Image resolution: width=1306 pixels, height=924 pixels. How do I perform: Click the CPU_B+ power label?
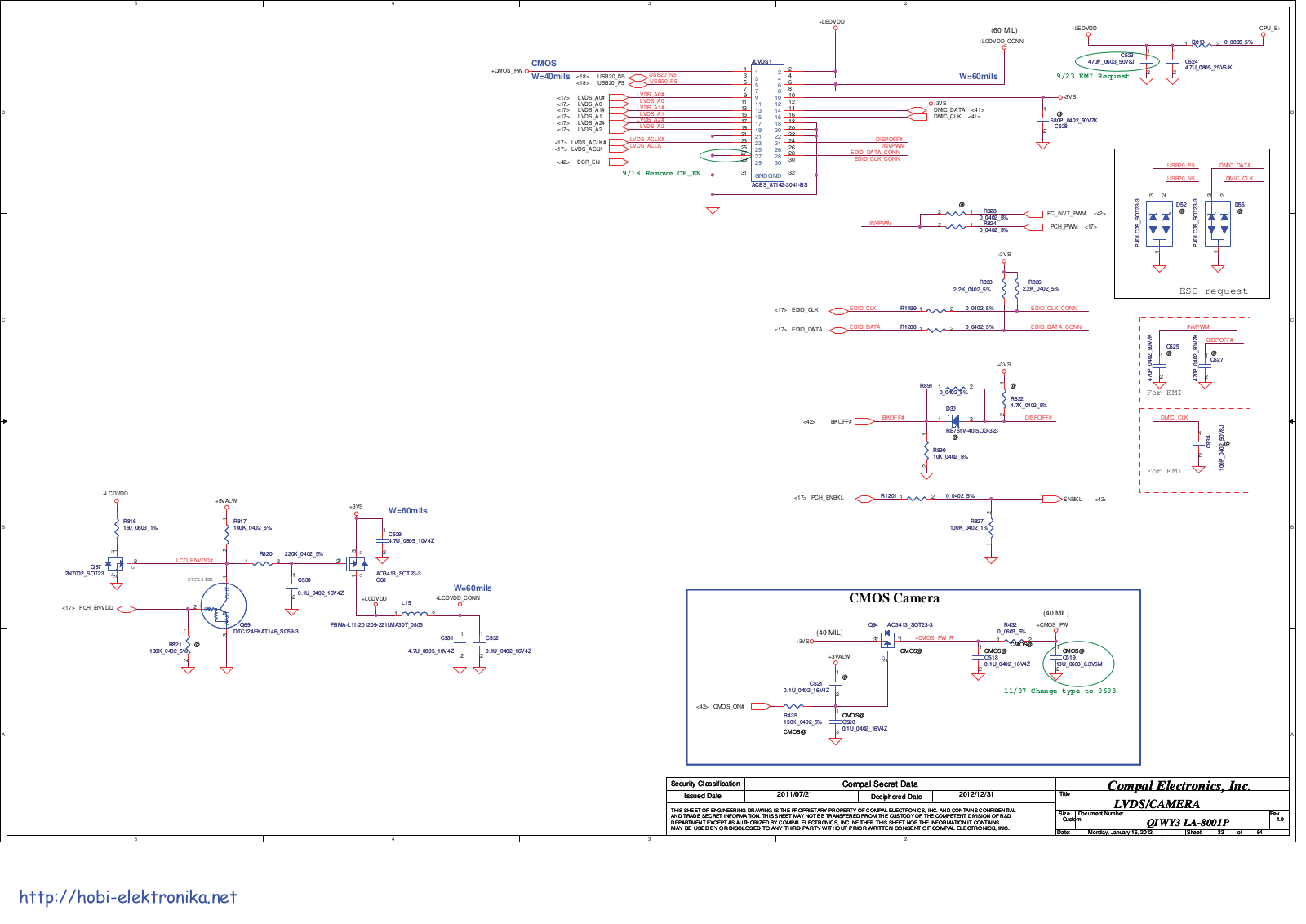pos(1269,29)
